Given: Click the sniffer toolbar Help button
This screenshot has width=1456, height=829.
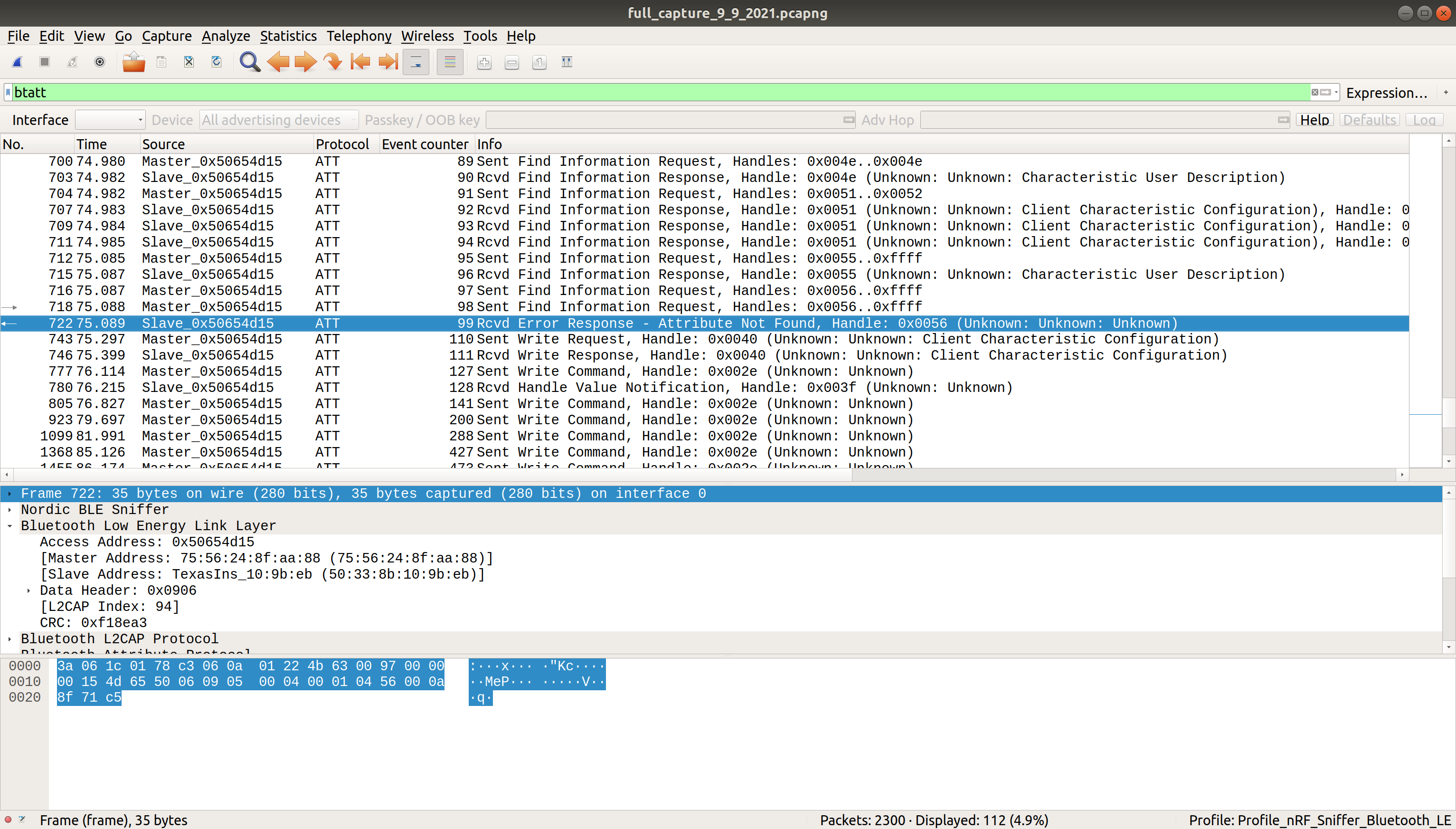Looking at the screenshot, I should (1314, 120).
